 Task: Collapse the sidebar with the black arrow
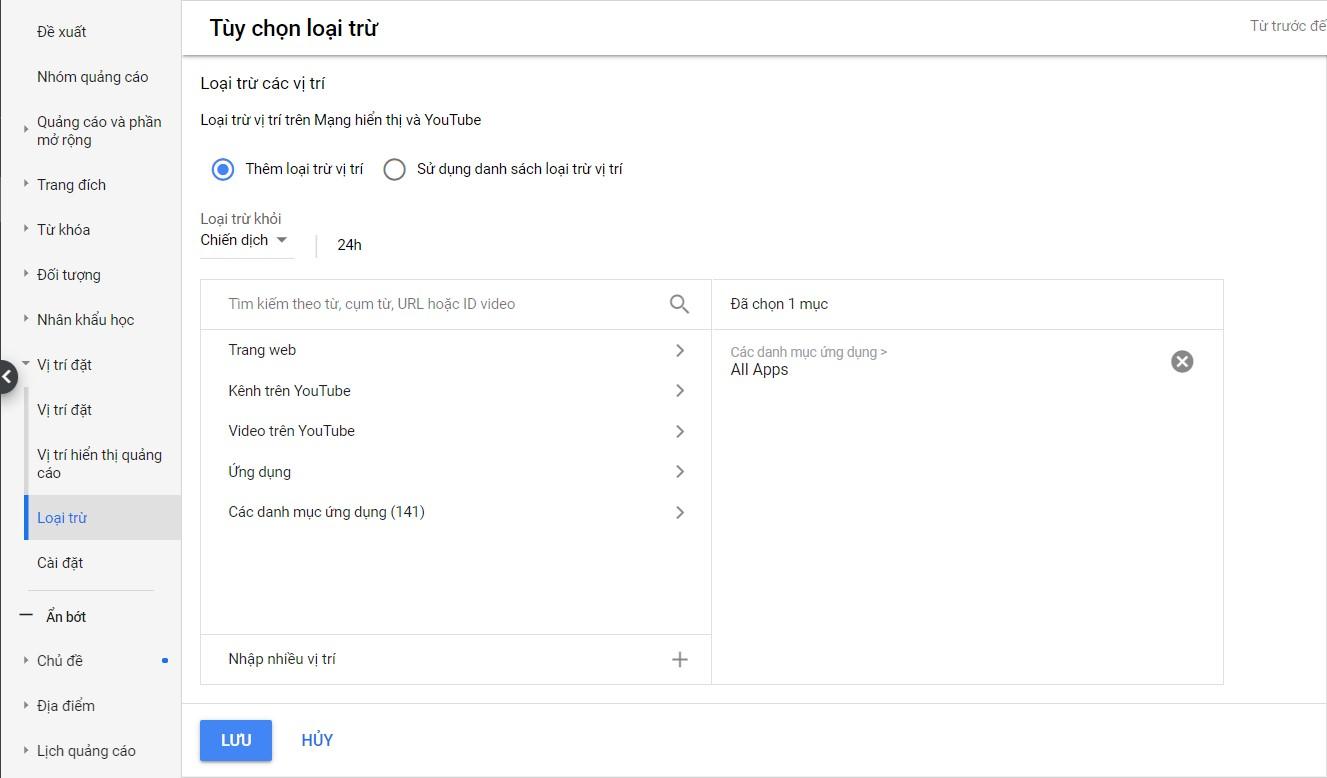tap(8, 377)
